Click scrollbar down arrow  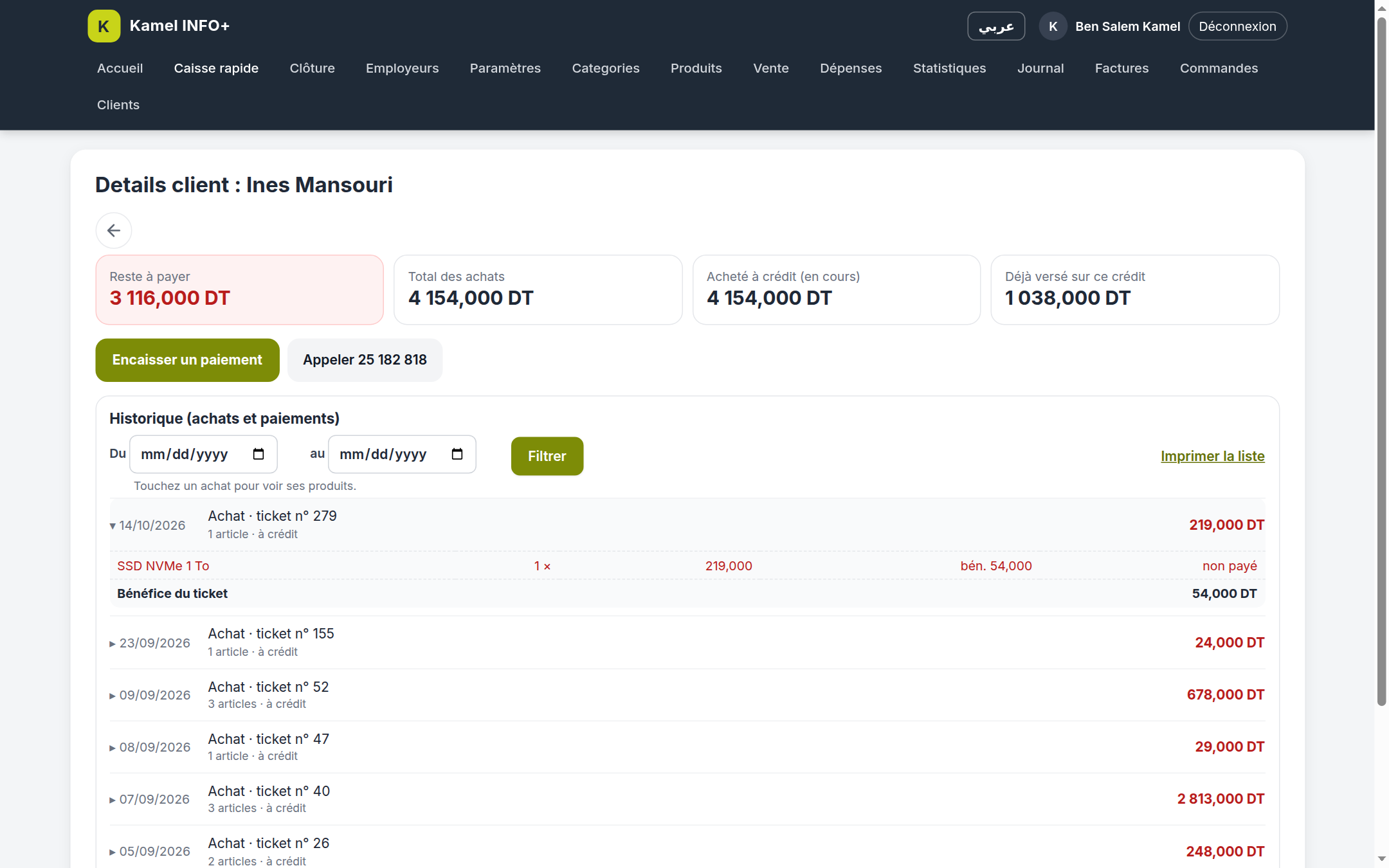(x=1381, y=859)
